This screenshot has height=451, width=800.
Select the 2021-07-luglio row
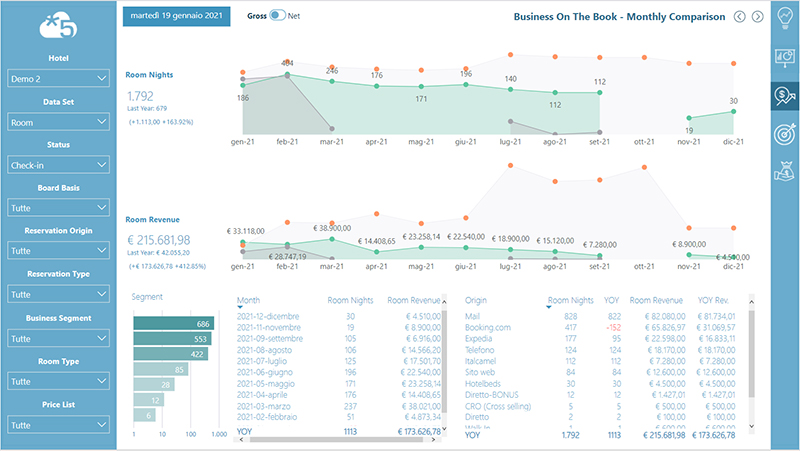pyautogui.click(x=339, y=361)
